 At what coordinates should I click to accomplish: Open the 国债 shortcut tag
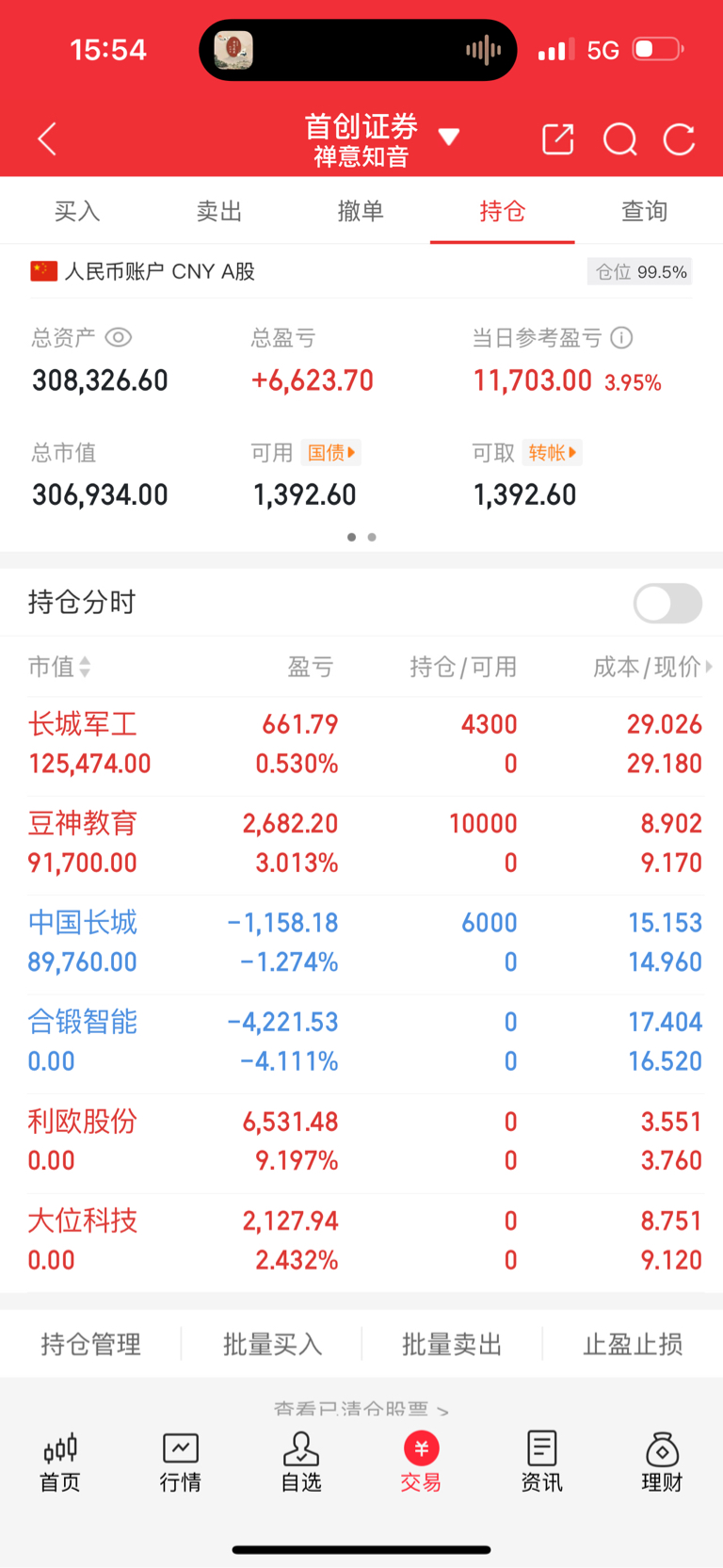click(331, 453)
